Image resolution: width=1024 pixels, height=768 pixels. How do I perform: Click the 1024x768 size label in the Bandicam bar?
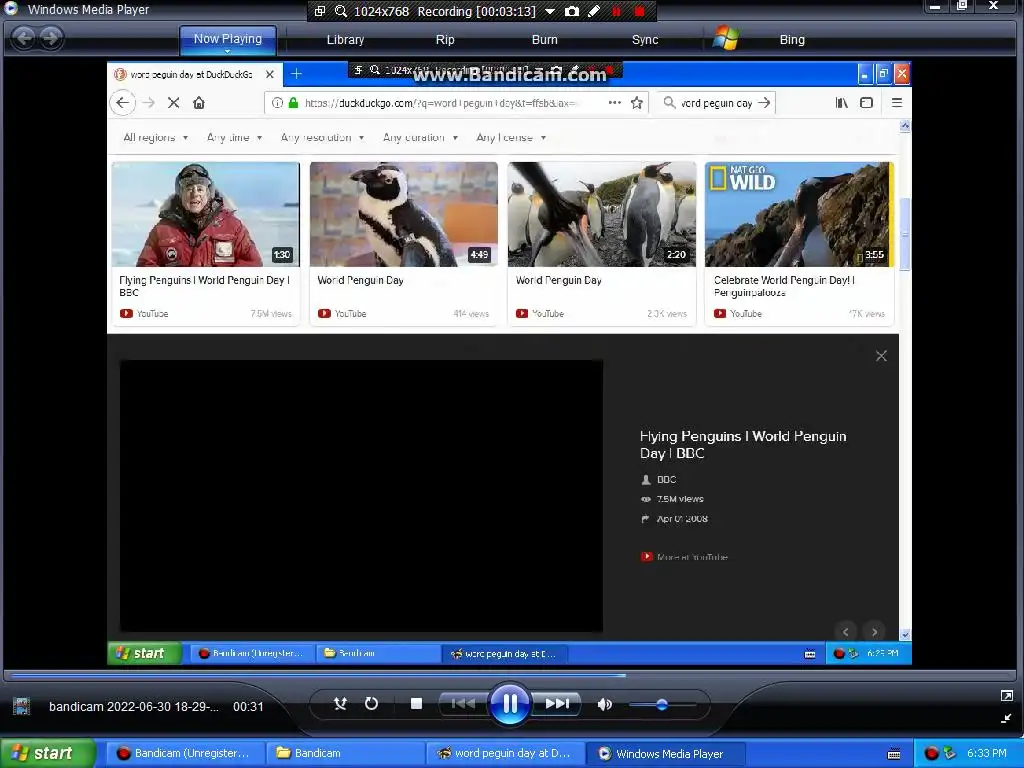[x=381, y=12]
